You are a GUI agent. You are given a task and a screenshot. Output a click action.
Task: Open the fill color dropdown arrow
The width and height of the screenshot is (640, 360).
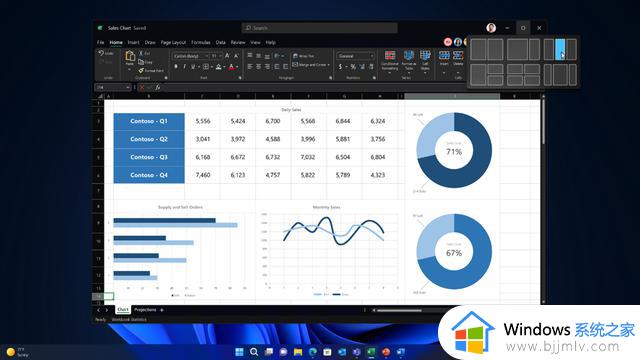pos(224,67)
